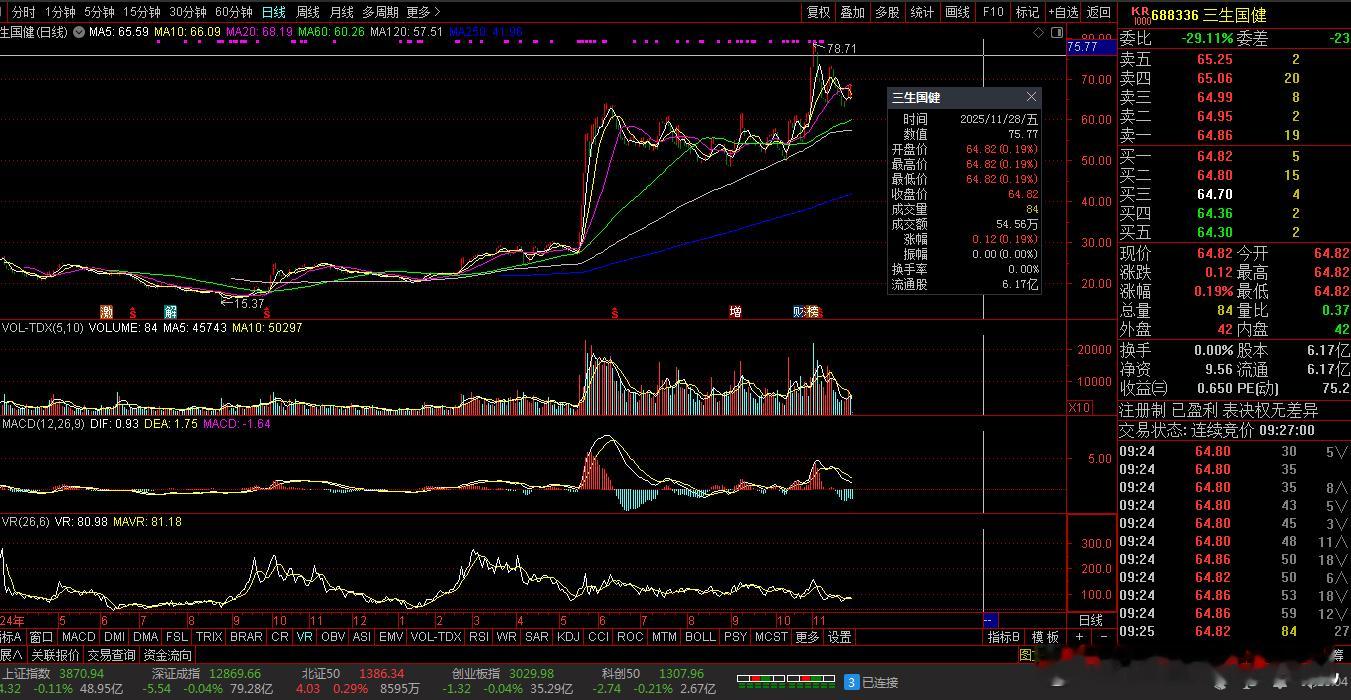Image resolution: width=1351 pixels, height=700 pixels.
Task: Click the square panel icon above the price axis
Action: [x=1058, y=32]
